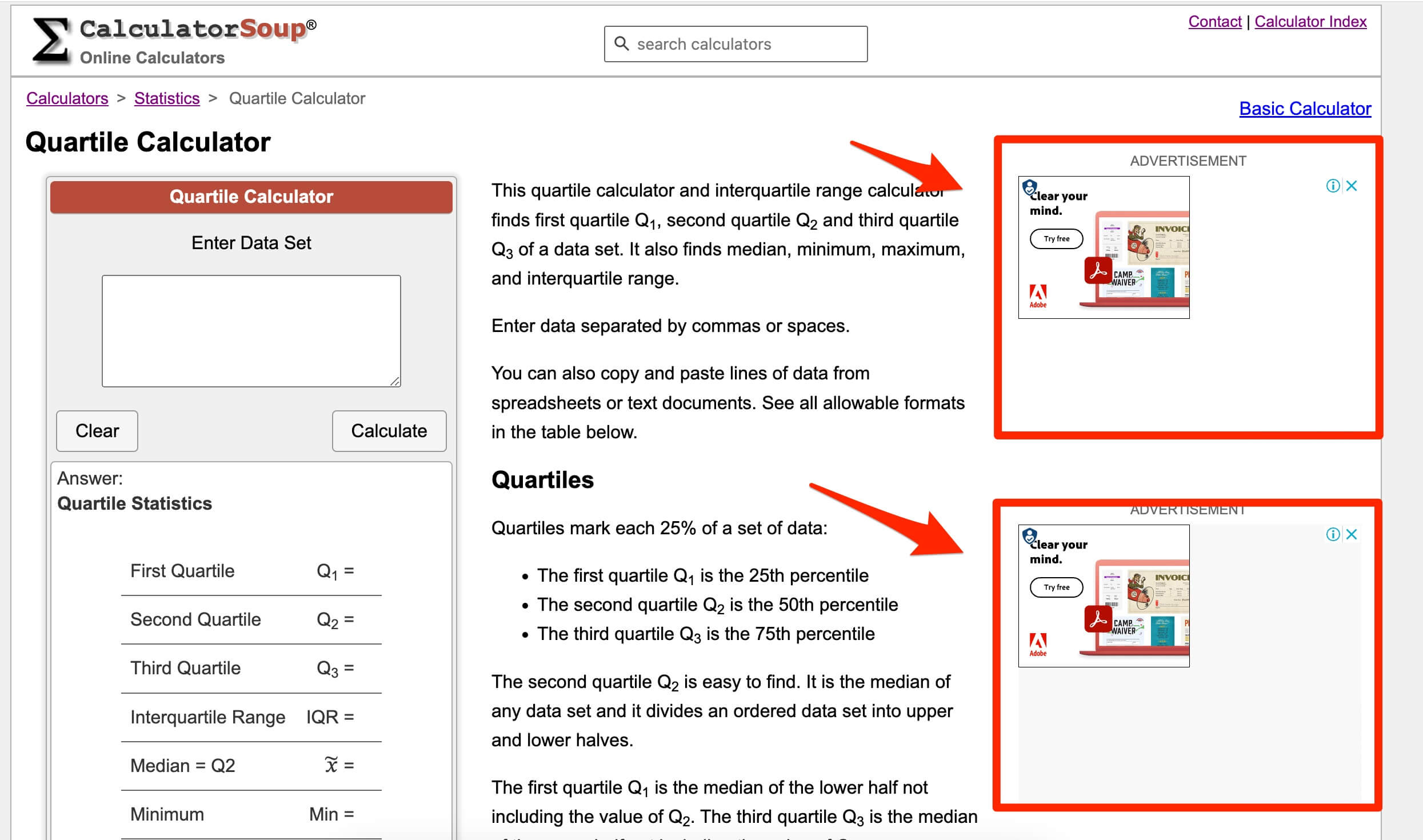Click the Basic Calculator link
This screenshot has width=1423, height=840.
click(1305, 109)
